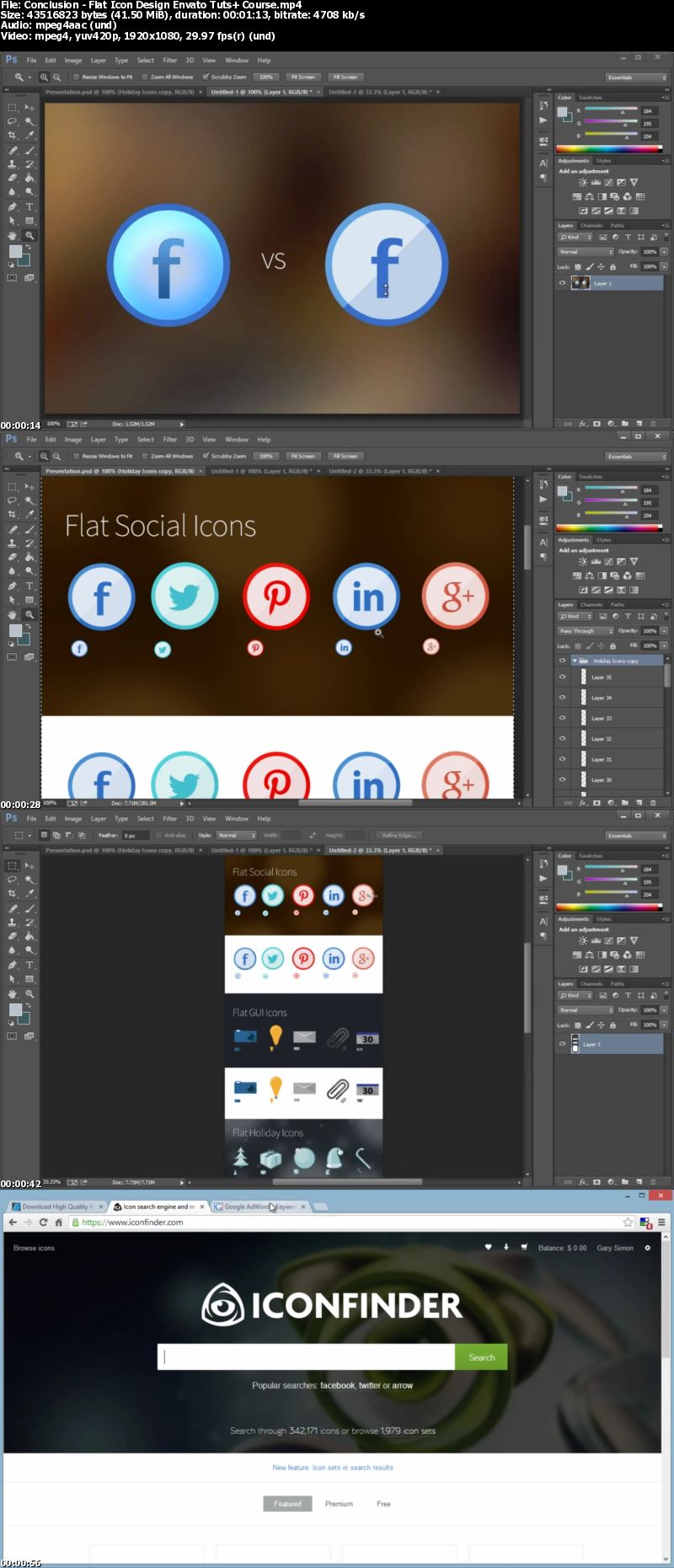Open the shopping cart on Iconfinder header
Image resolution: width=674 pixels, height=1568 pixels.
coord(524,1247)
